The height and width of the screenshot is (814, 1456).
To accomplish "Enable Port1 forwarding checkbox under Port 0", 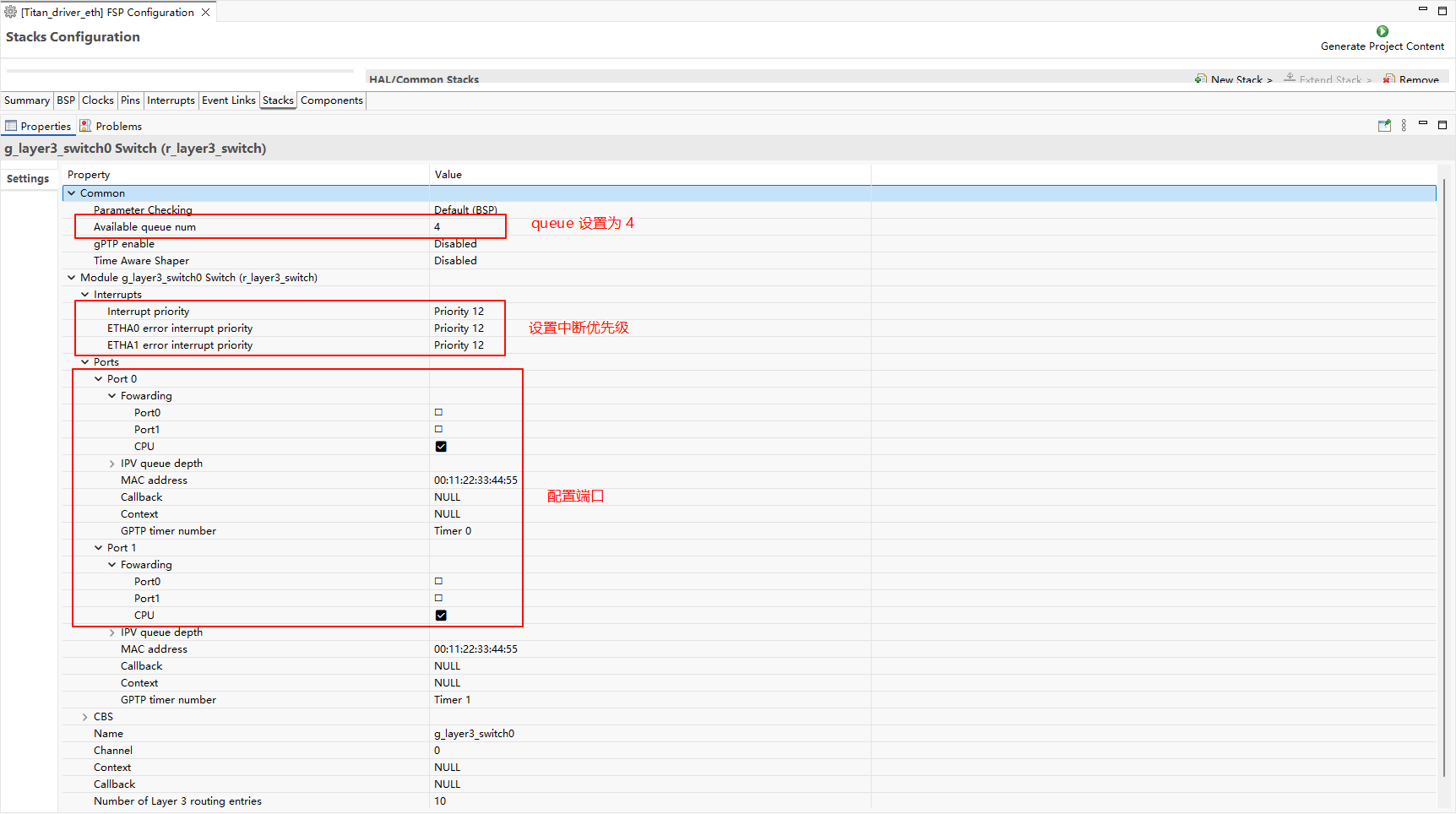I will (x=438, y=430).
